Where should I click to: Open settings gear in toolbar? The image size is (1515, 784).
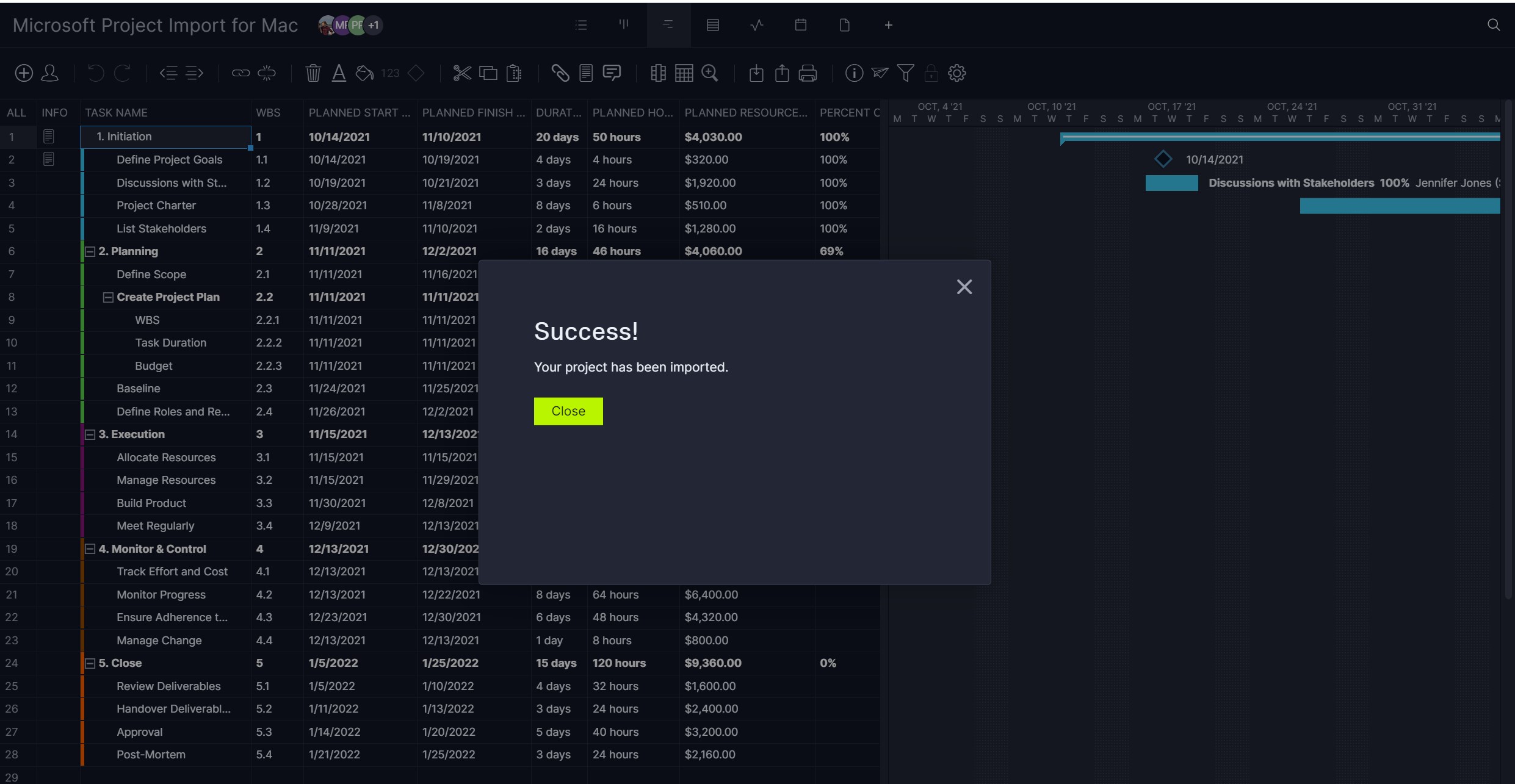click(x=956, y=73)
